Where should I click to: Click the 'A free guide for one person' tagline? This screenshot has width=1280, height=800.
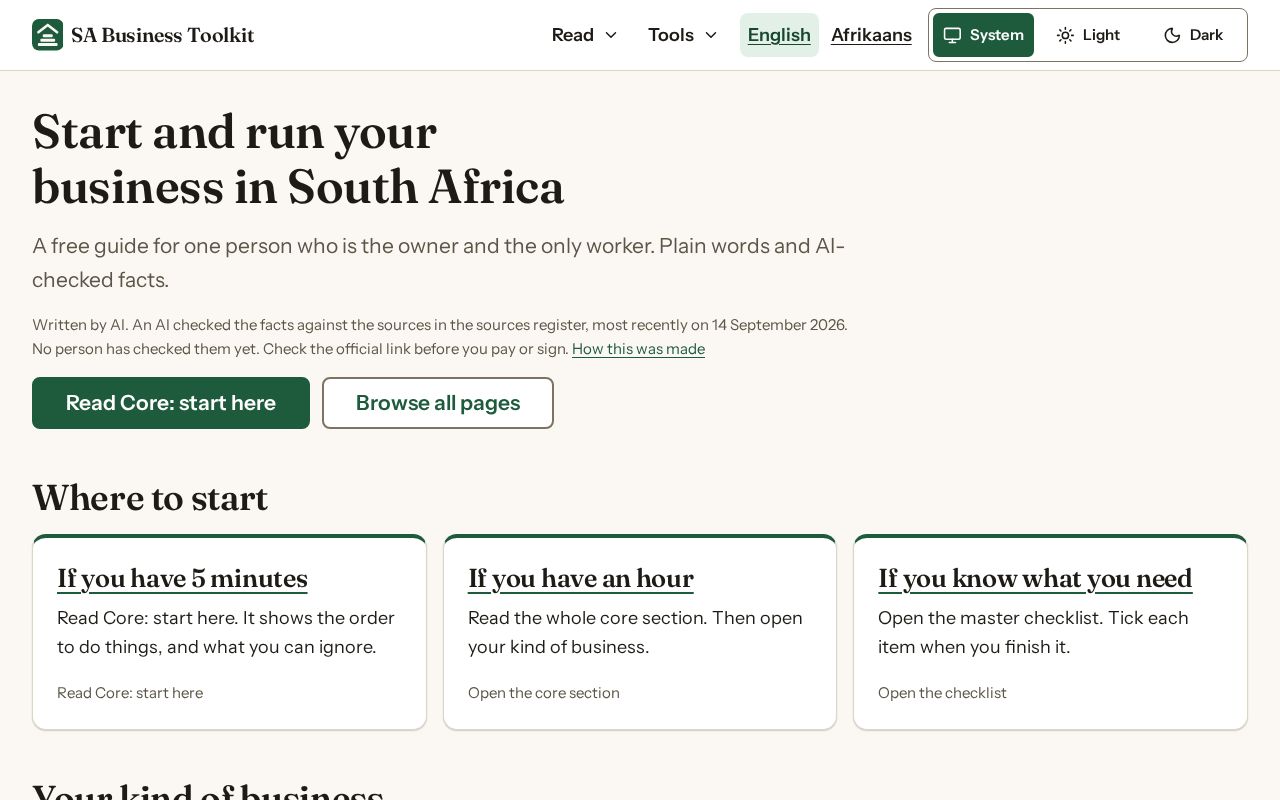coord(439,263)
